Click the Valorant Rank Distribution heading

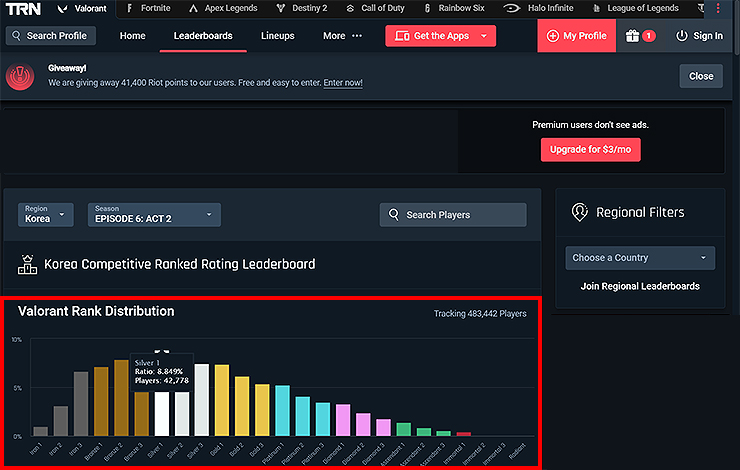pos(96,311)
